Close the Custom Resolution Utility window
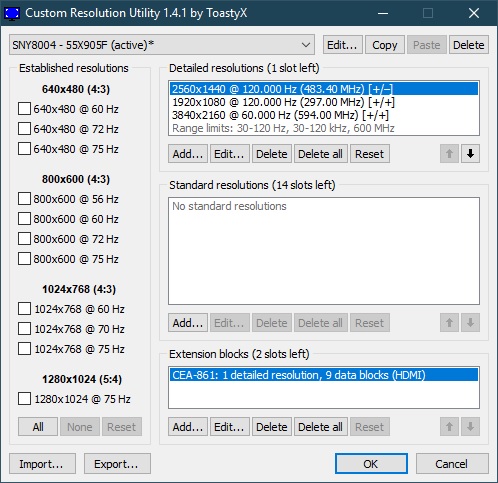The width and height of the screenshot is (498, 483). [474, 13]
